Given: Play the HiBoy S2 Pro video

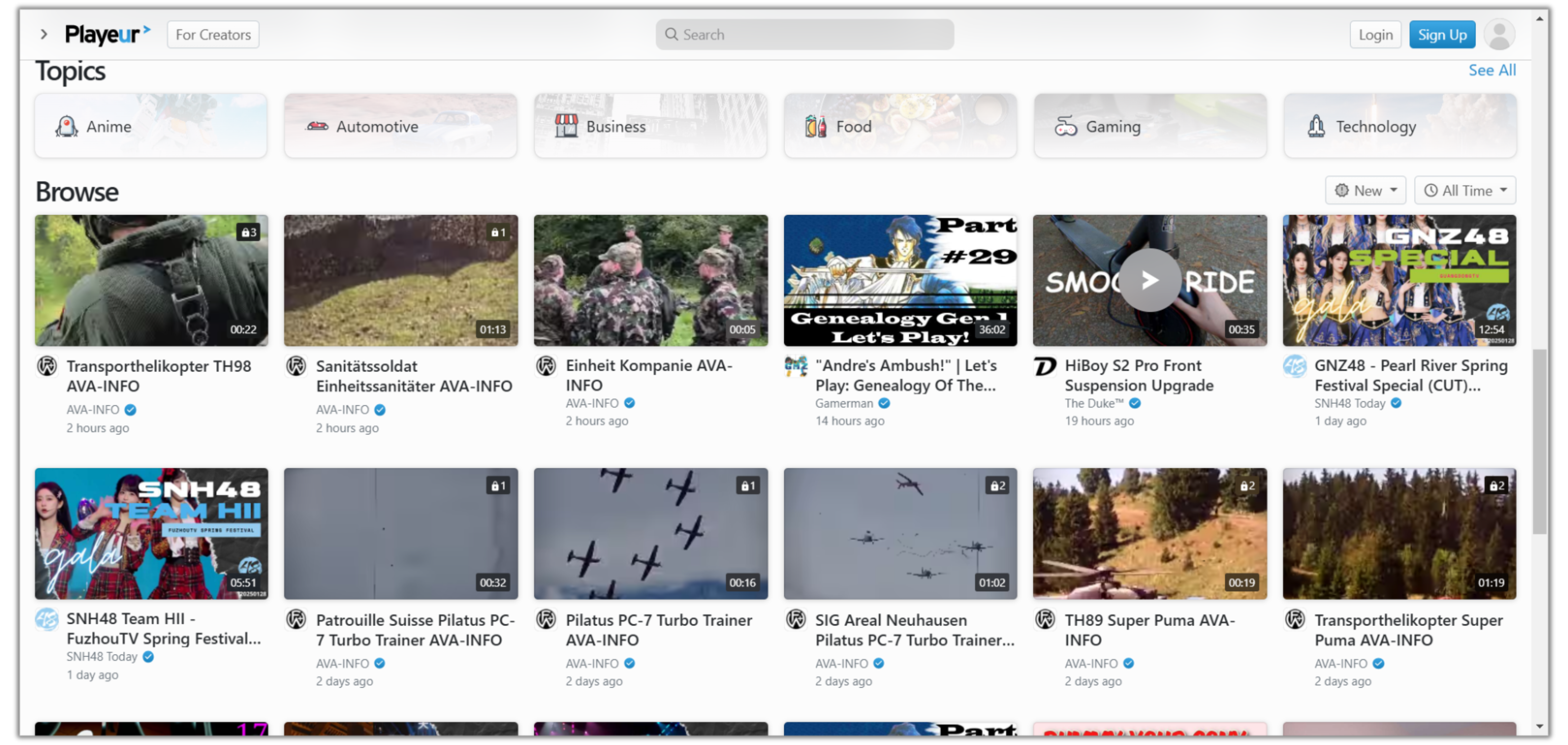Looking at the screenshot, I should (x=1150, y=280).
